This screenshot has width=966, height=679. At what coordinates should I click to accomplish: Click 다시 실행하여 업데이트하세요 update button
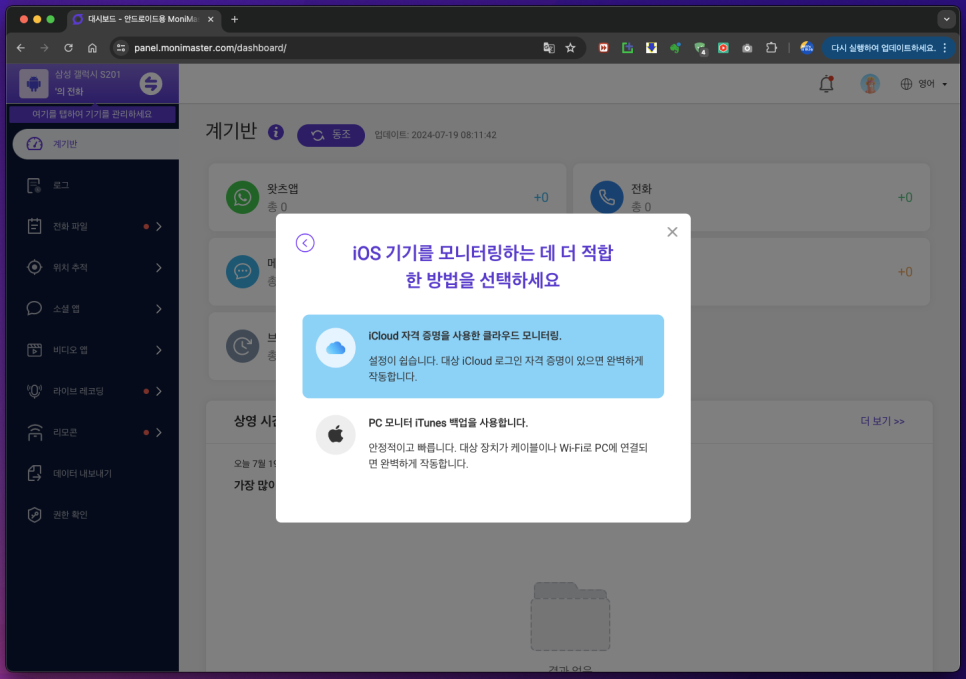point(890,48)
